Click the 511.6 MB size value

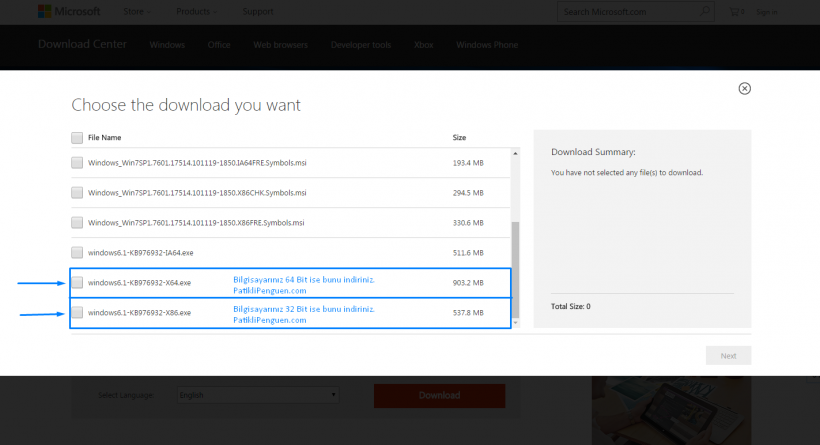(468, 253)
